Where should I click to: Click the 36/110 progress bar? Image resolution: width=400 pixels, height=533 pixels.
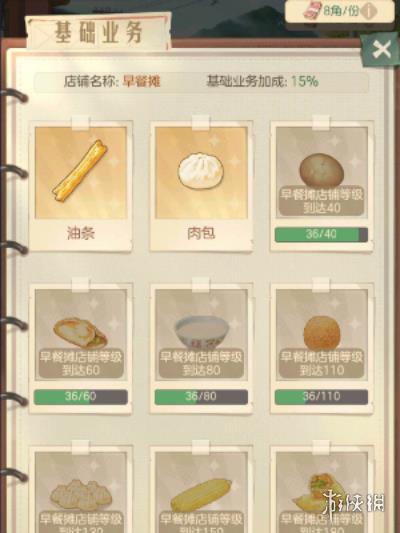[321, 397]
